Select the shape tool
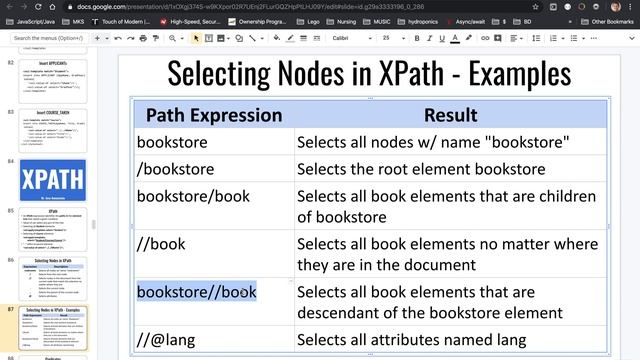The width and height of the screenshot is (640, 360). pos(239,38)
